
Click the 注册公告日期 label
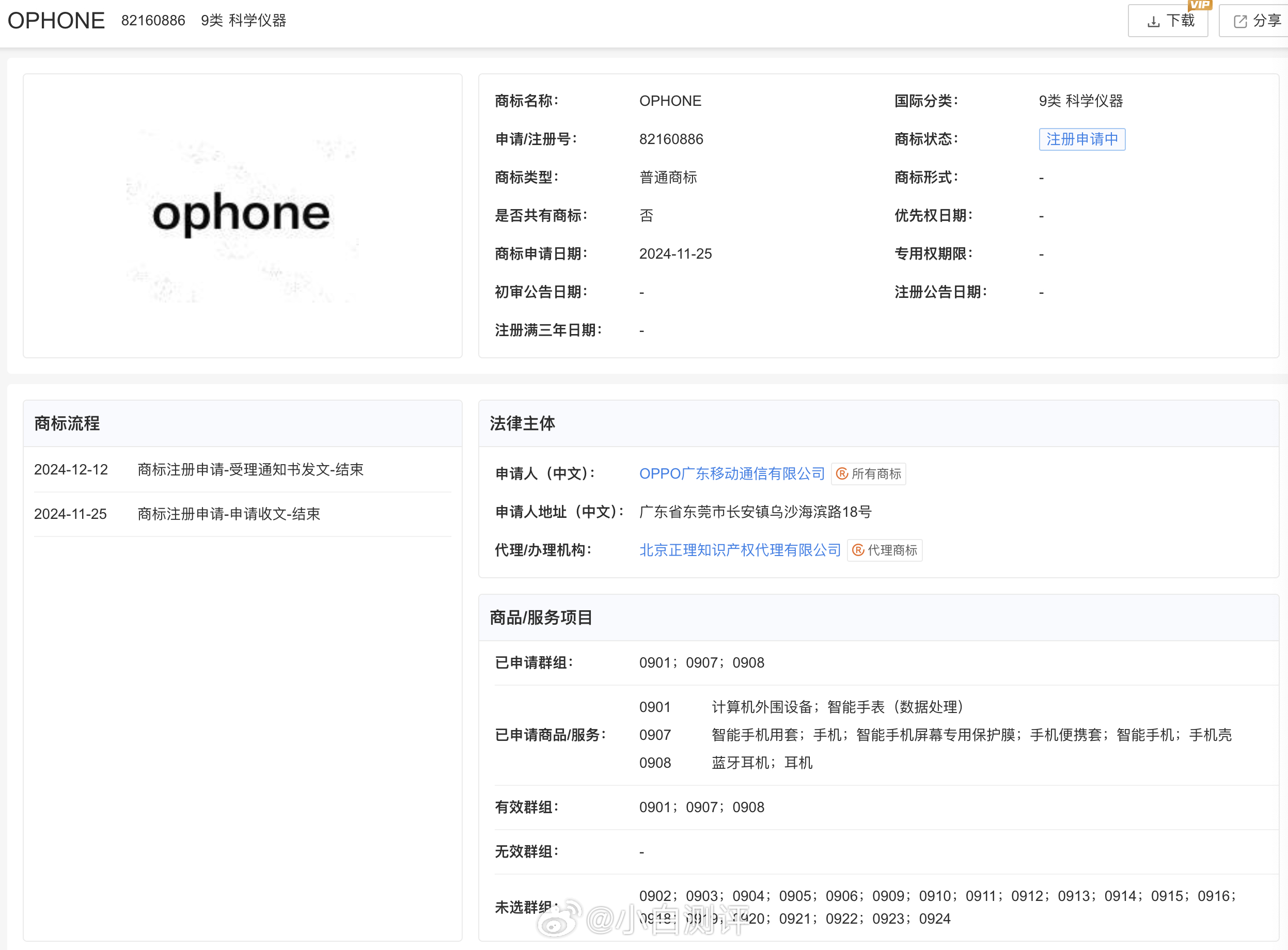(941, 292)
